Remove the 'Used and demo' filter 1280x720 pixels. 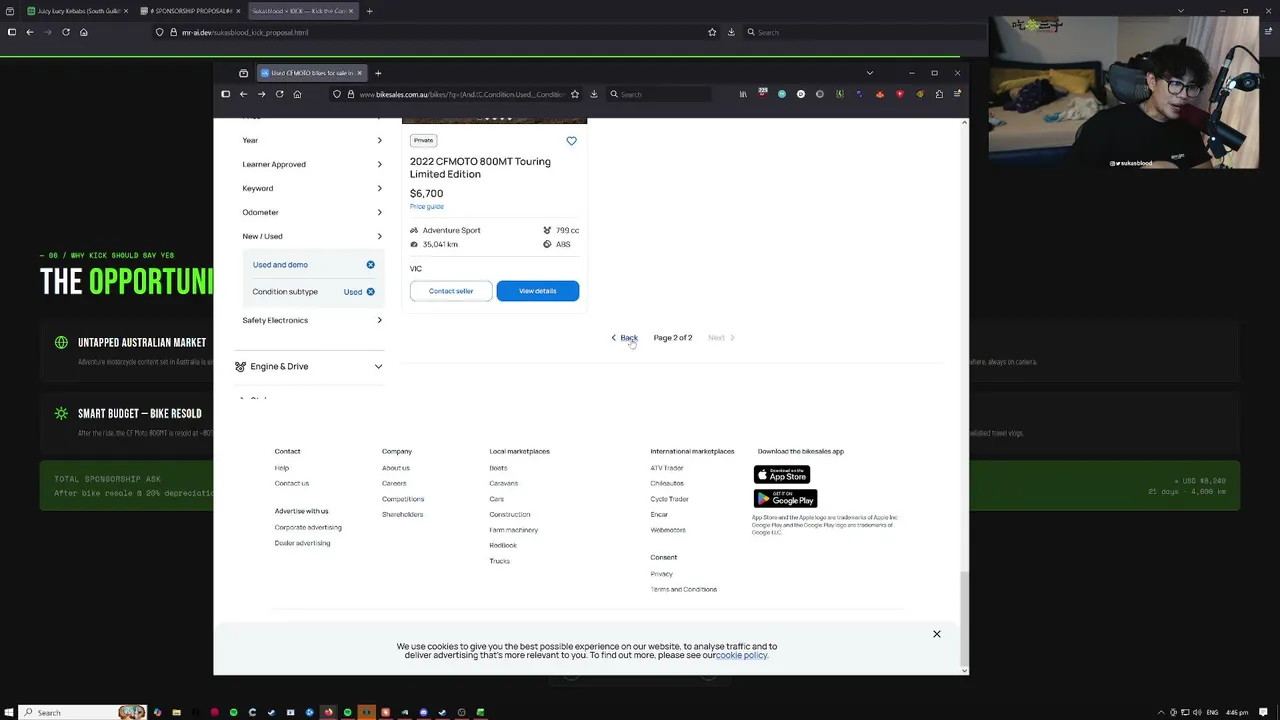[370, 265]
